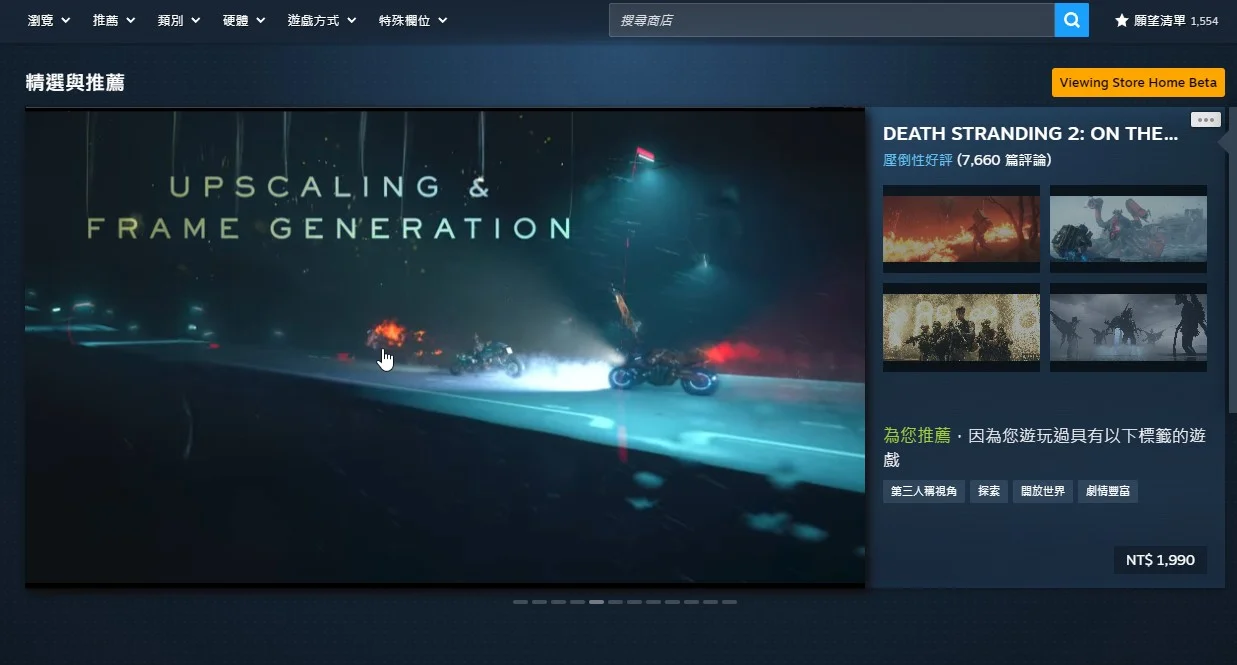Click the robot machinery screenshot thumbnail
The height and width of the screenshot is (665, 1237).
click(x=1128, y=228)
